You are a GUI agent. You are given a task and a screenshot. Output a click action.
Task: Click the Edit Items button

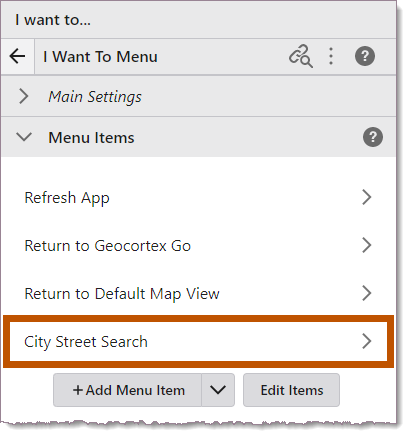pos(292,390)
